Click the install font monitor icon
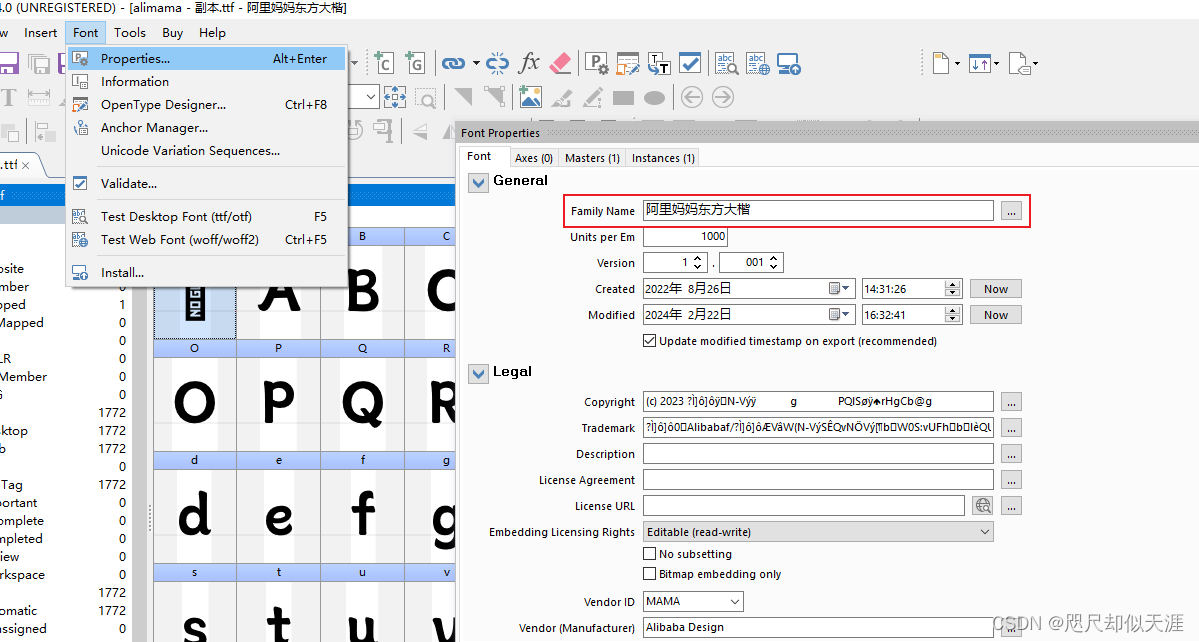 click(788, 63)
